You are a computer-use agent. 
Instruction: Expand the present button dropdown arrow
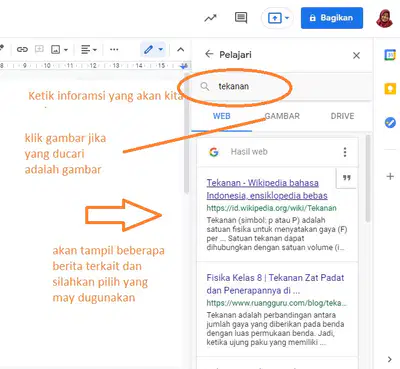coord(287,18)
